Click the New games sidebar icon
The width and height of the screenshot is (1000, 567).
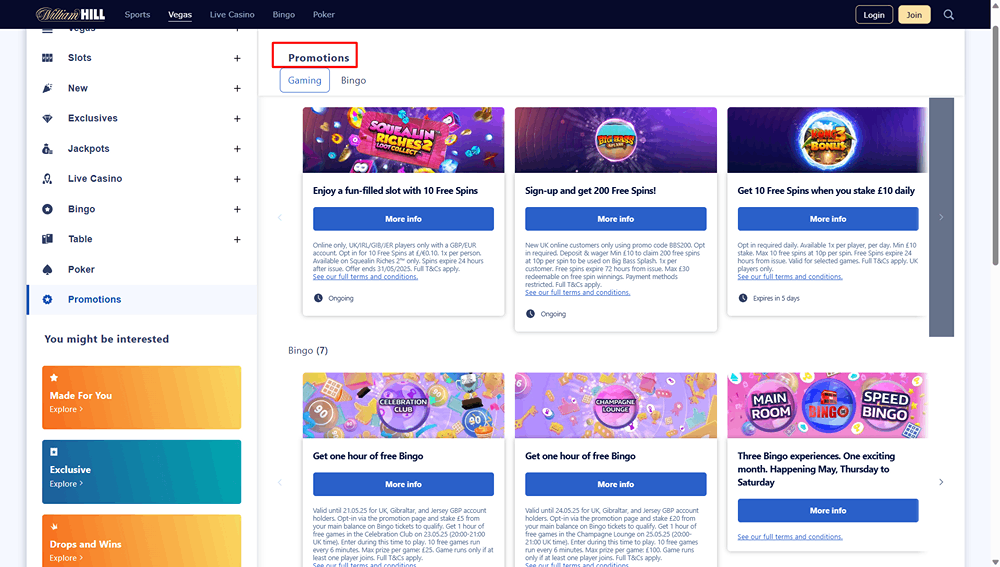coord(47,88)
